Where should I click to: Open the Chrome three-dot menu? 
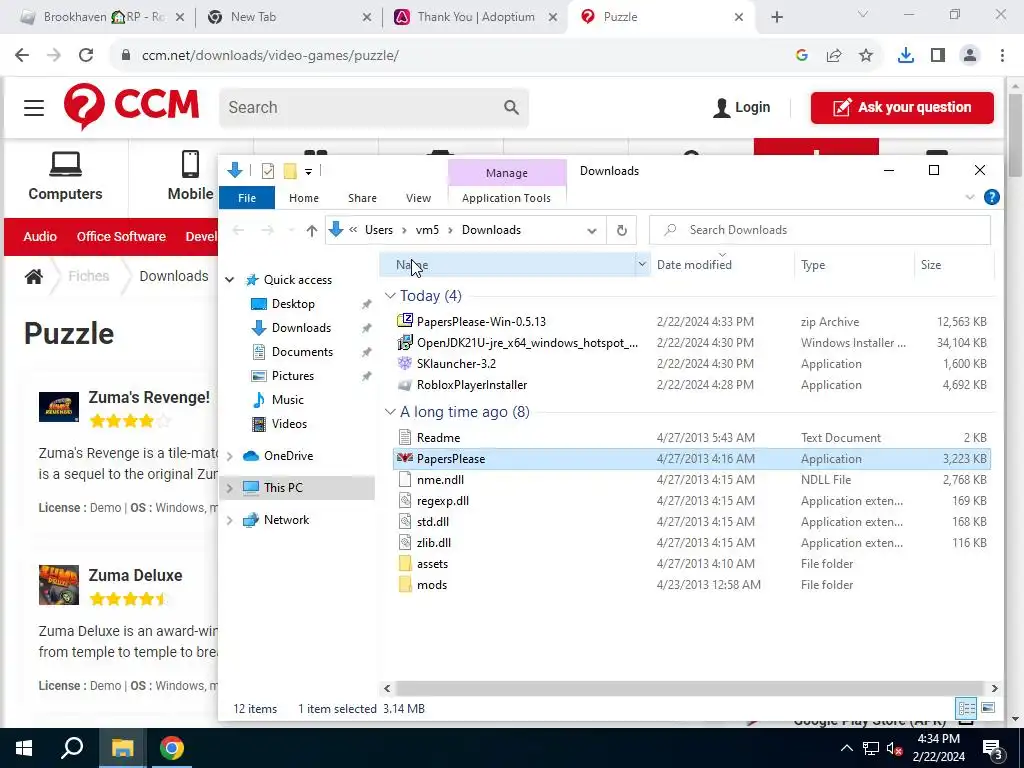point(1002,56)
